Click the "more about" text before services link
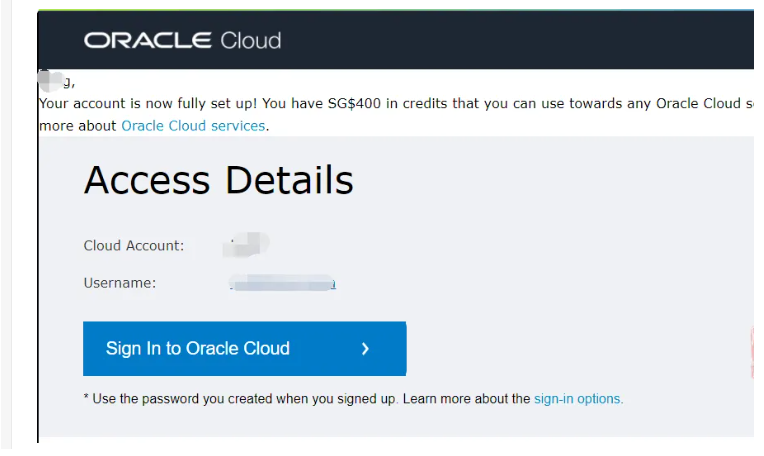Image resolution: width=764 pixels, height=456 pixels. click(77, 126)
